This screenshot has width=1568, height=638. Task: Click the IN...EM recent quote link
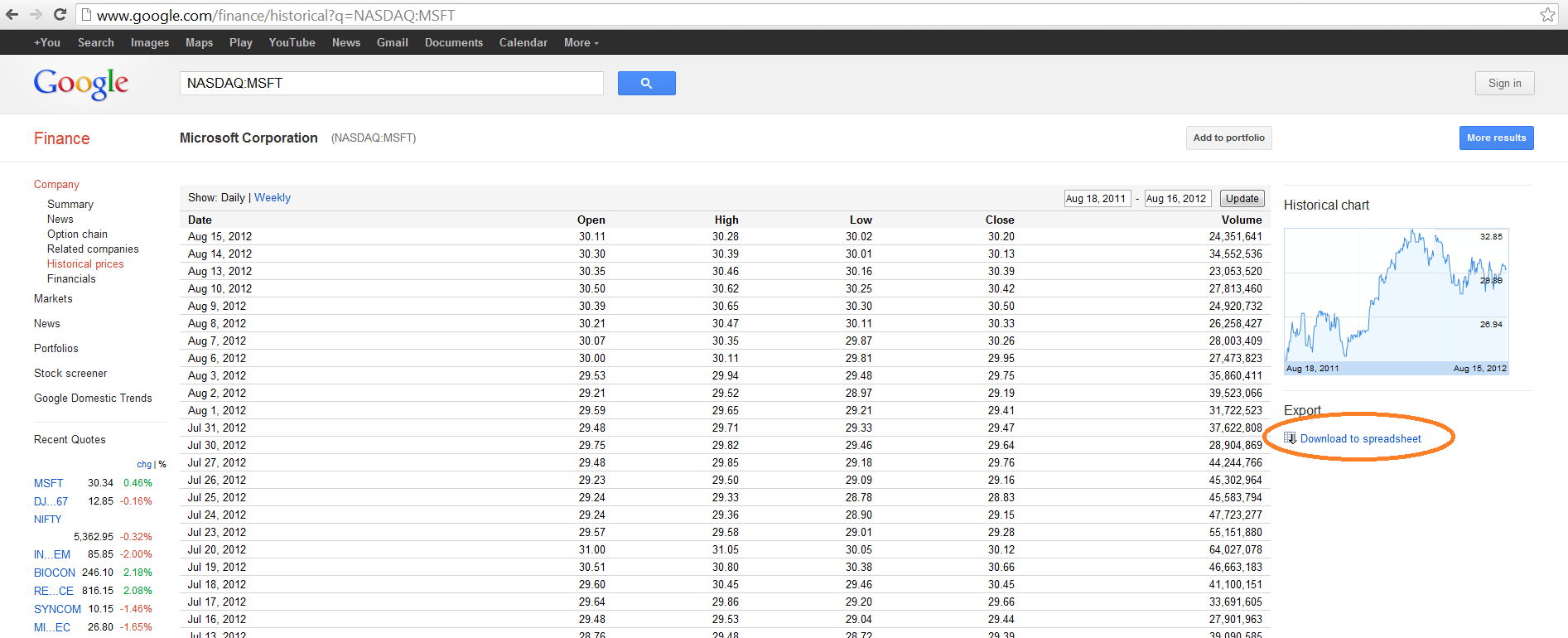[52, 554]
